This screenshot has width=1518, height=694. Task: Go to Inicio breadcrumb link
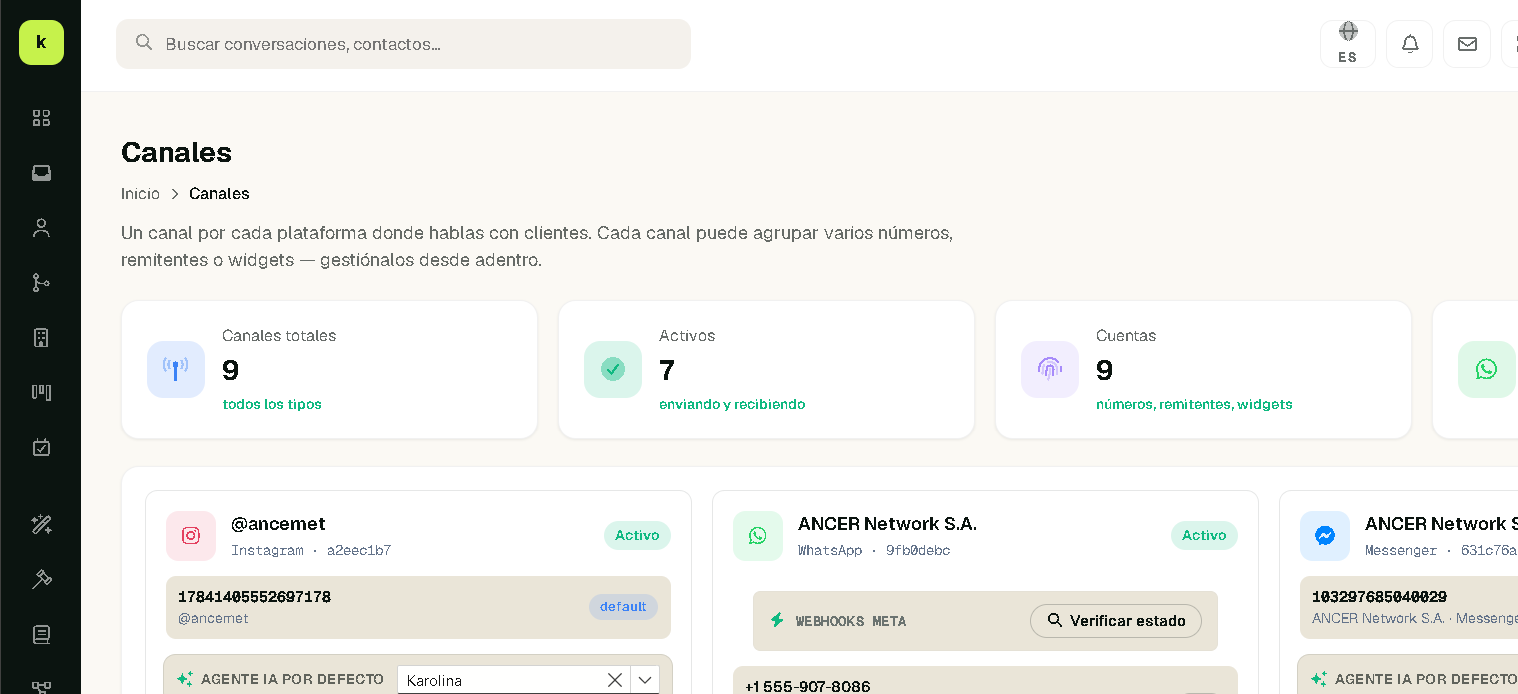(140, 193)
